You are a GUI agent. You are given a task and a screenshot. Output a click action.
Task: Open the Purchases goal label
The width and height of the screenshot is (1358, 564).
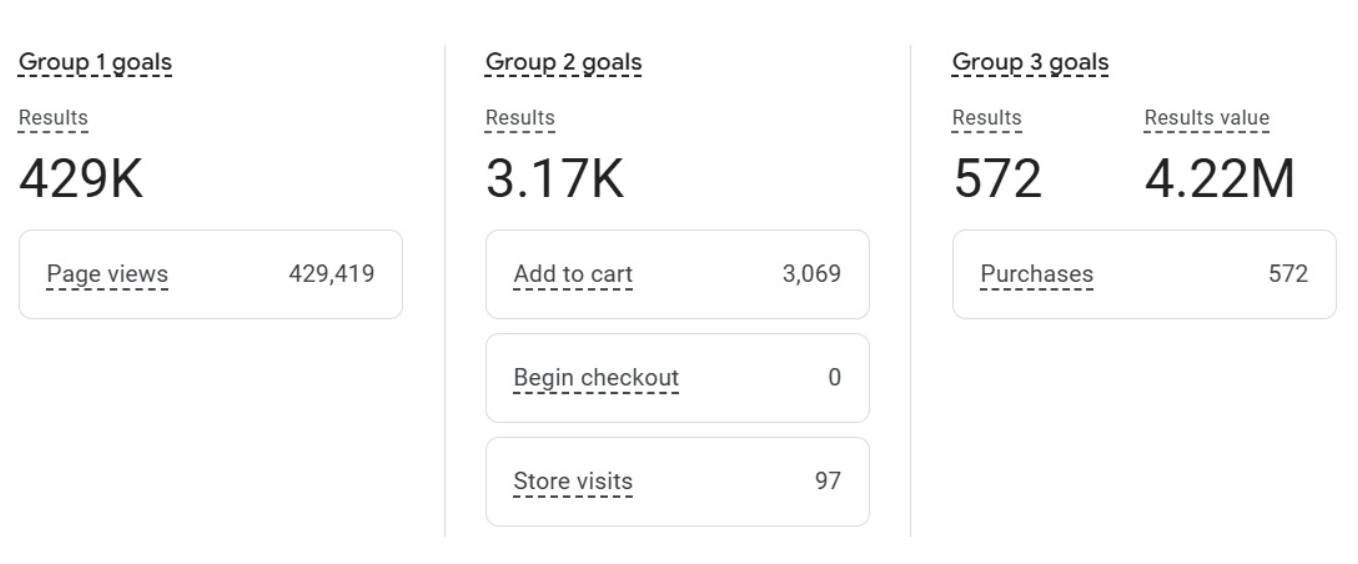(x=1037, y=274)
